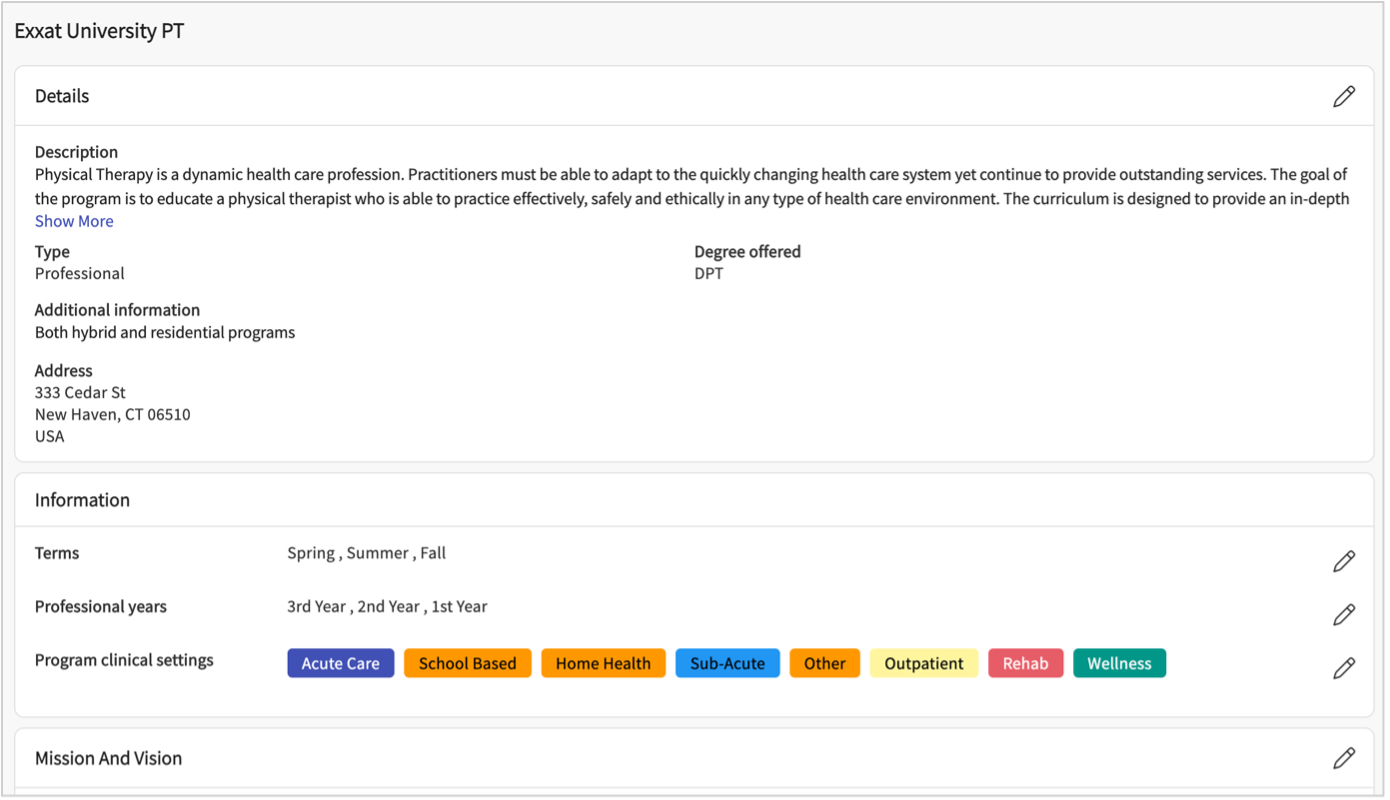This screenshot has width=1390, height=800.
Task: Edit the Terms row using pencil icon
Action: (x=1344, y=561)
